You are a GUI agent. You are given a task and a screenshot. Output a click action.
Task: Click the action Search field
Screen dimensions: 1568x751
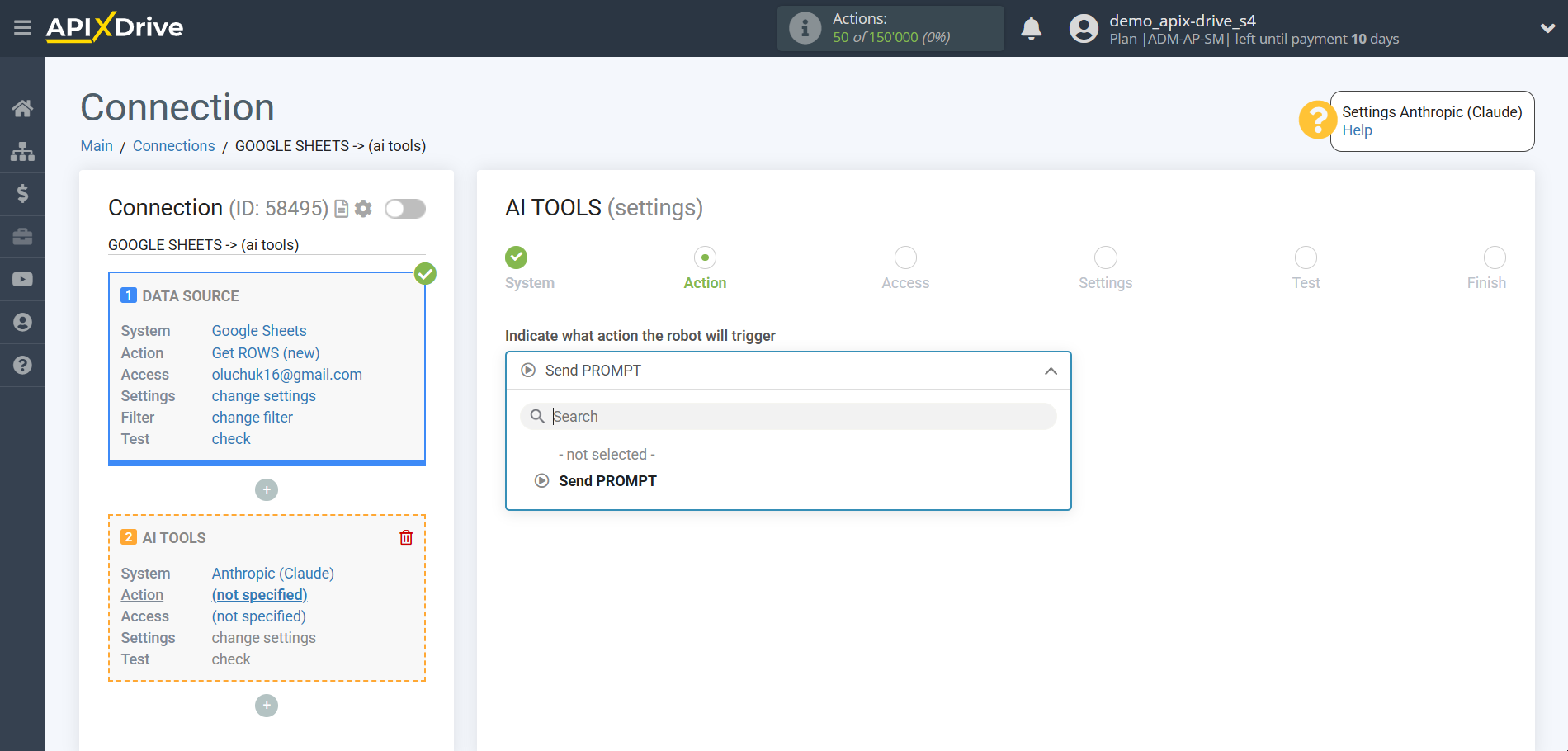click(788, 417)
